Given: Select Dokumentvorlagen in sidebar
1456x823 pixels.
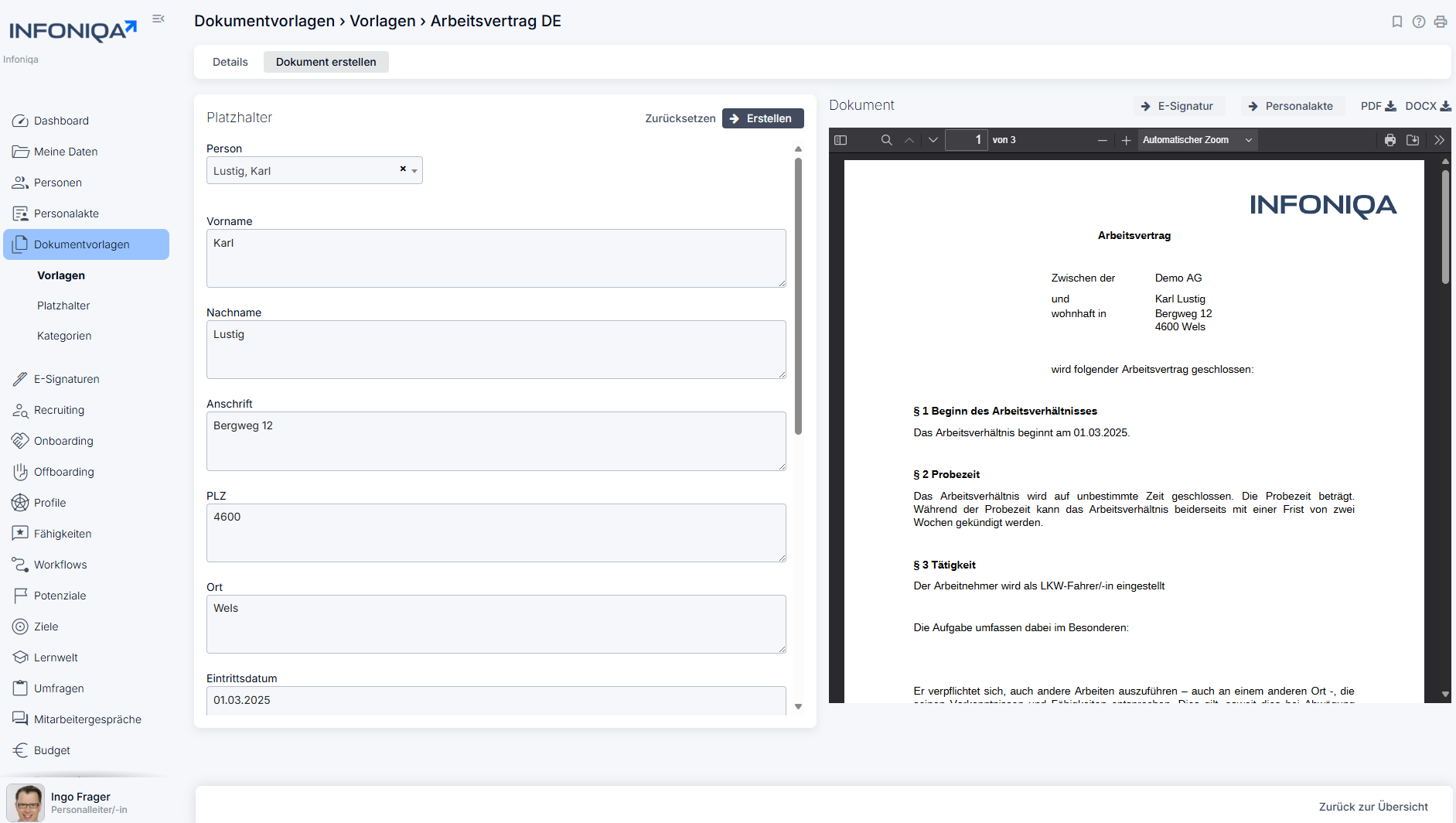Looking at the screenshot, I should tap(86, 244).
